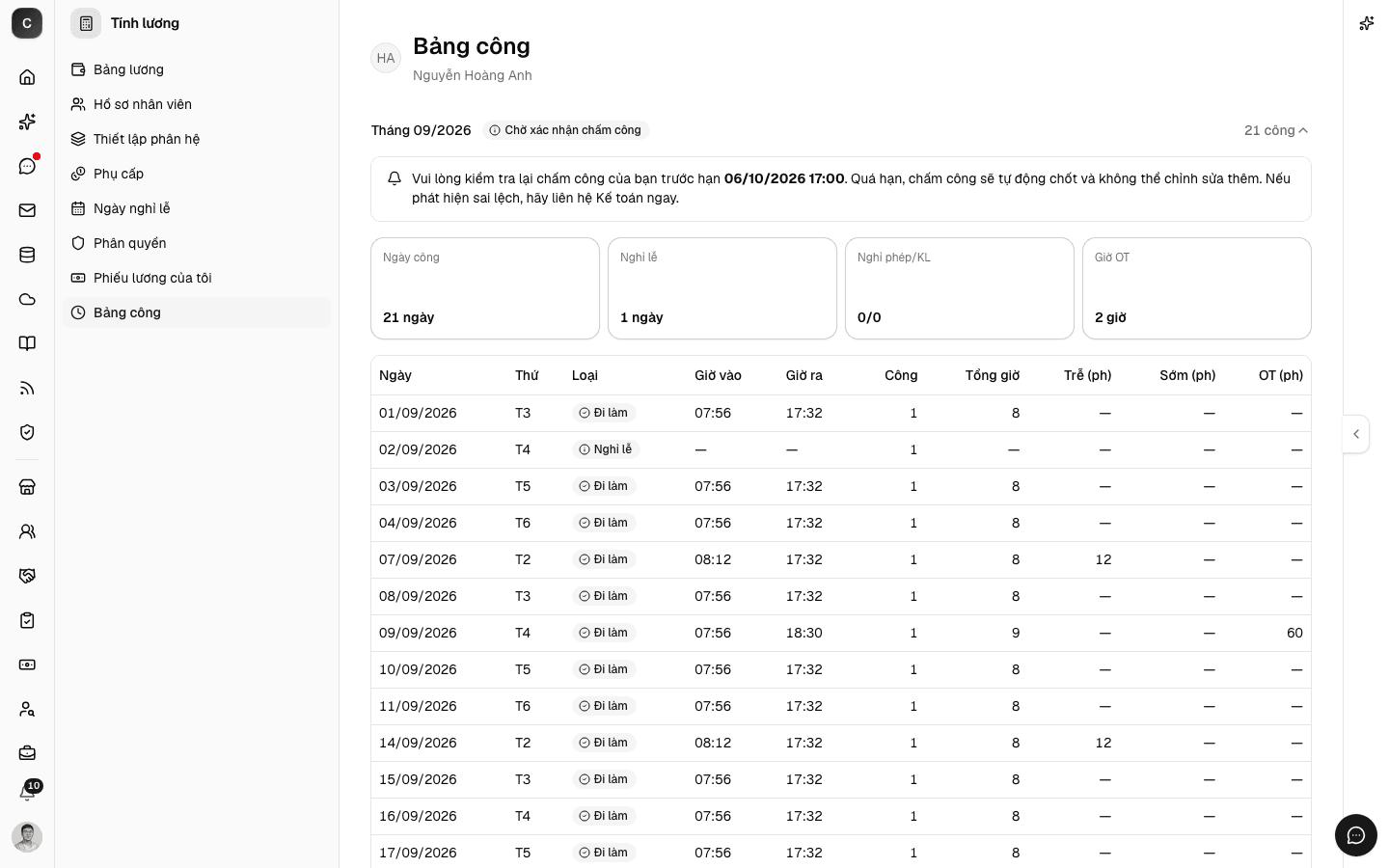
Task: Click the OT value 60 in the table
Action: (x=1294, y=633)
